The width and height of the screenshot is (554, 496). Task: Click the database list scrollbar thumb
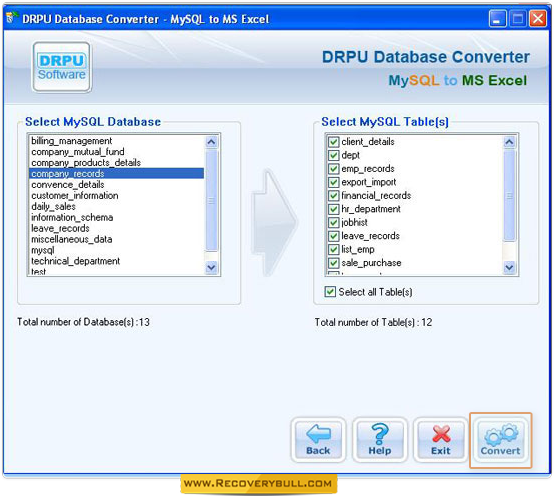(211, 200)
